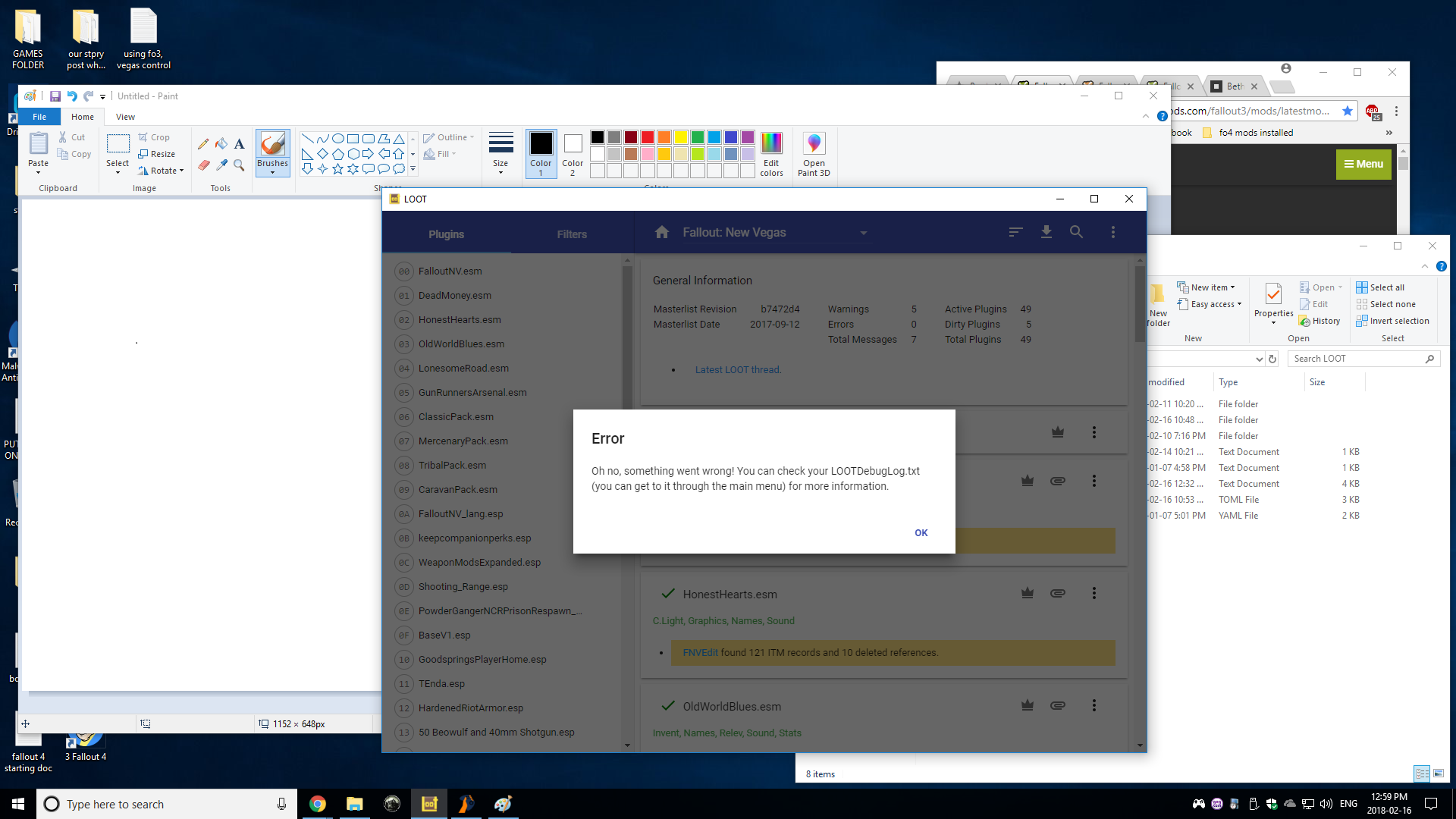Open the LOOT Filters tab

(572, 234)
